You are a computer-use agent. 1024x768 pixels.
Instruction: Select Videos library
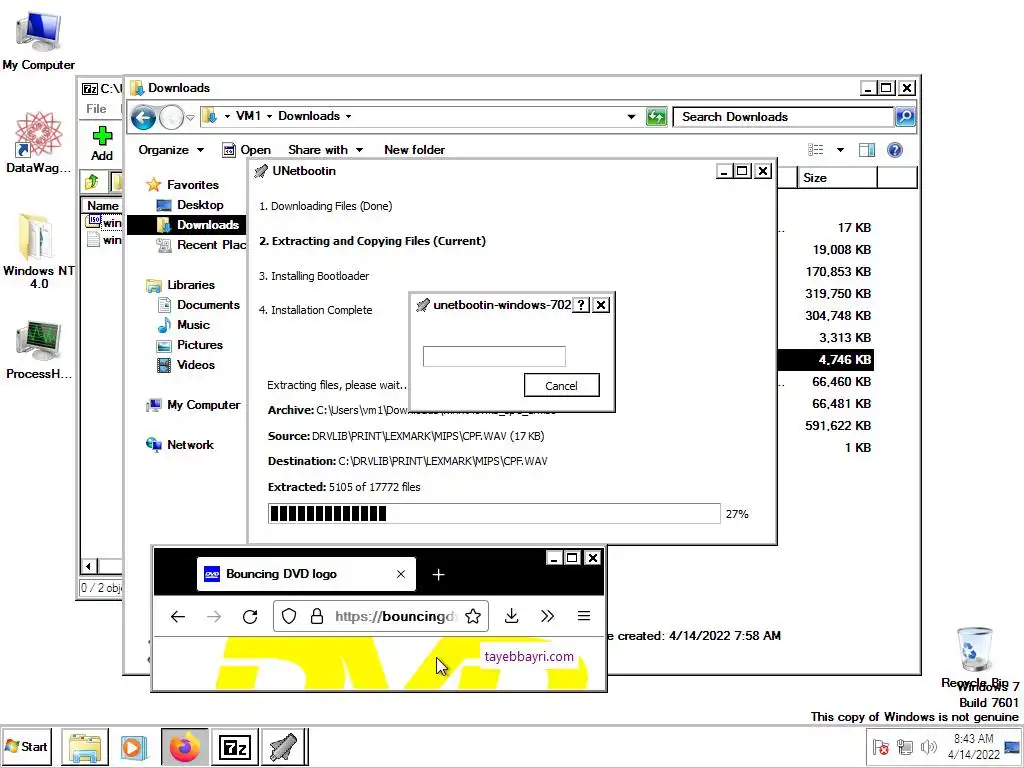point(186,365)
